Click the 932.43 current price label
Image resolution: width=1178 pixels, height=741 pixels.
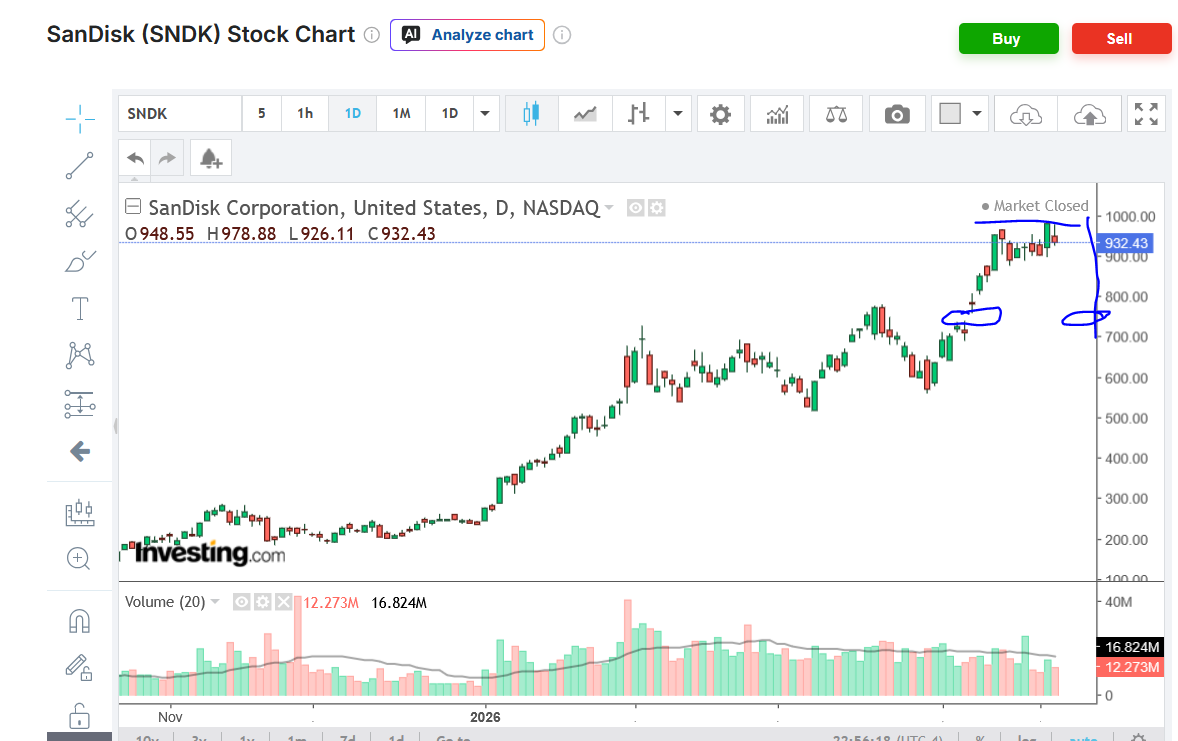(1125, 243)
